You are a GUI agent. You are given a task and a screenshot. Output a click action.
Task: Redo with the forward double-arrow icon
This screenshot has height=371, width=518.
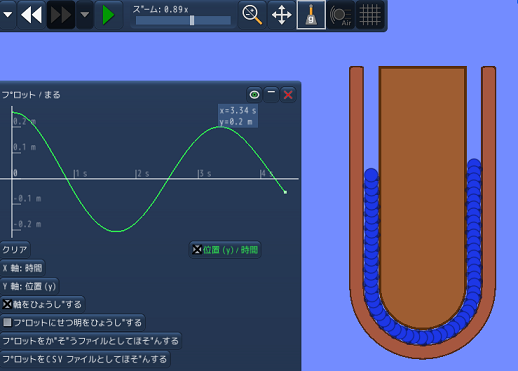(x=61, y=15)
